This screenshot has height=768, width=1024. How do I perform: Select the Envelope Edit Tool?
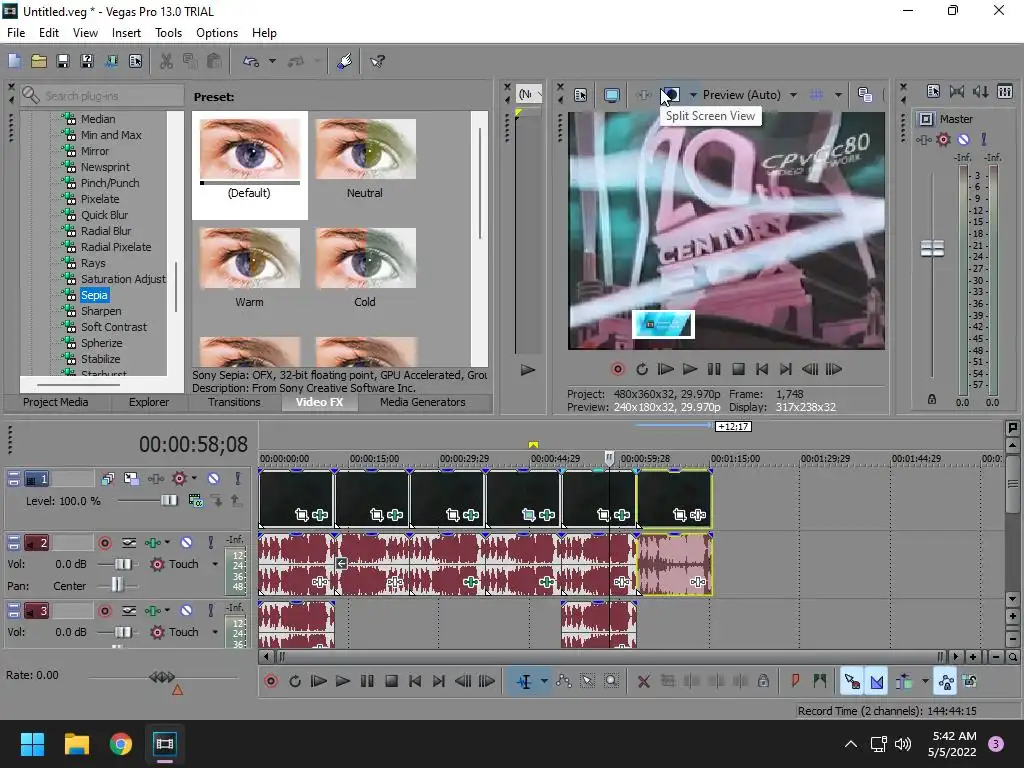coord(564,682)
